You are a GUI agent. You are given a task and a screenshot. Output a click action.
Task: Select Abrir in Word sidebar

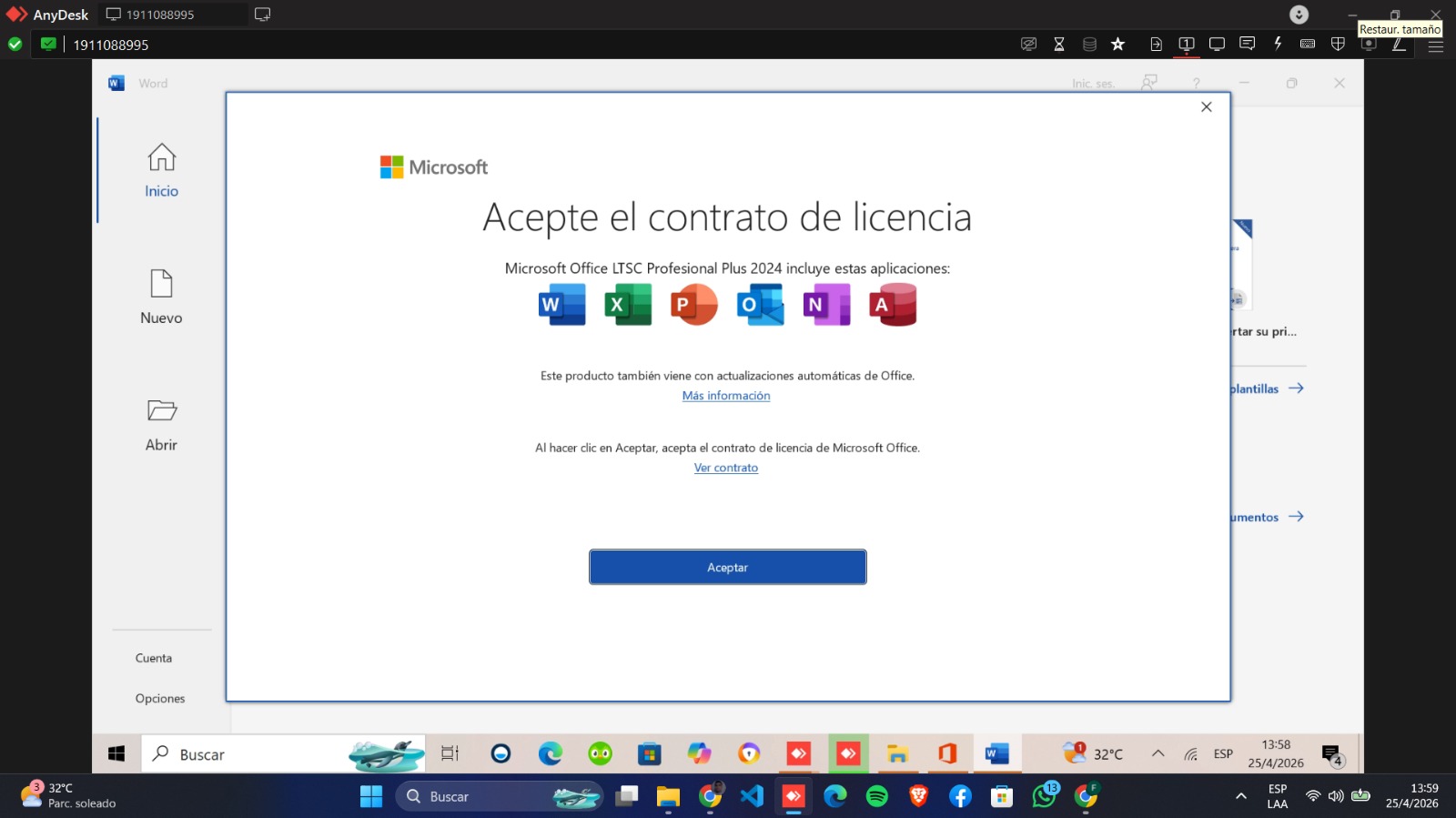(x=161, y=425)
